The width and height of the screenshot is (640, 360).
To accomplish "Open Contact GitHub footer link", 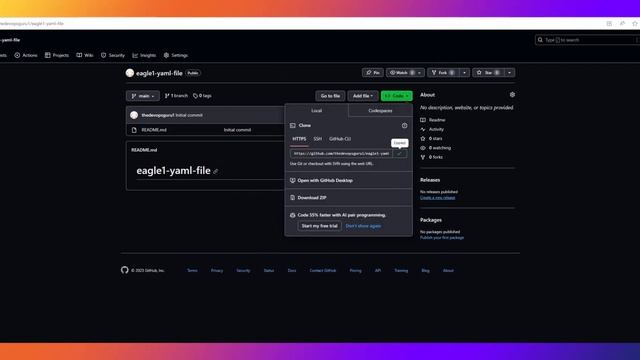I will pyautogui.click(x=322, y=271).
